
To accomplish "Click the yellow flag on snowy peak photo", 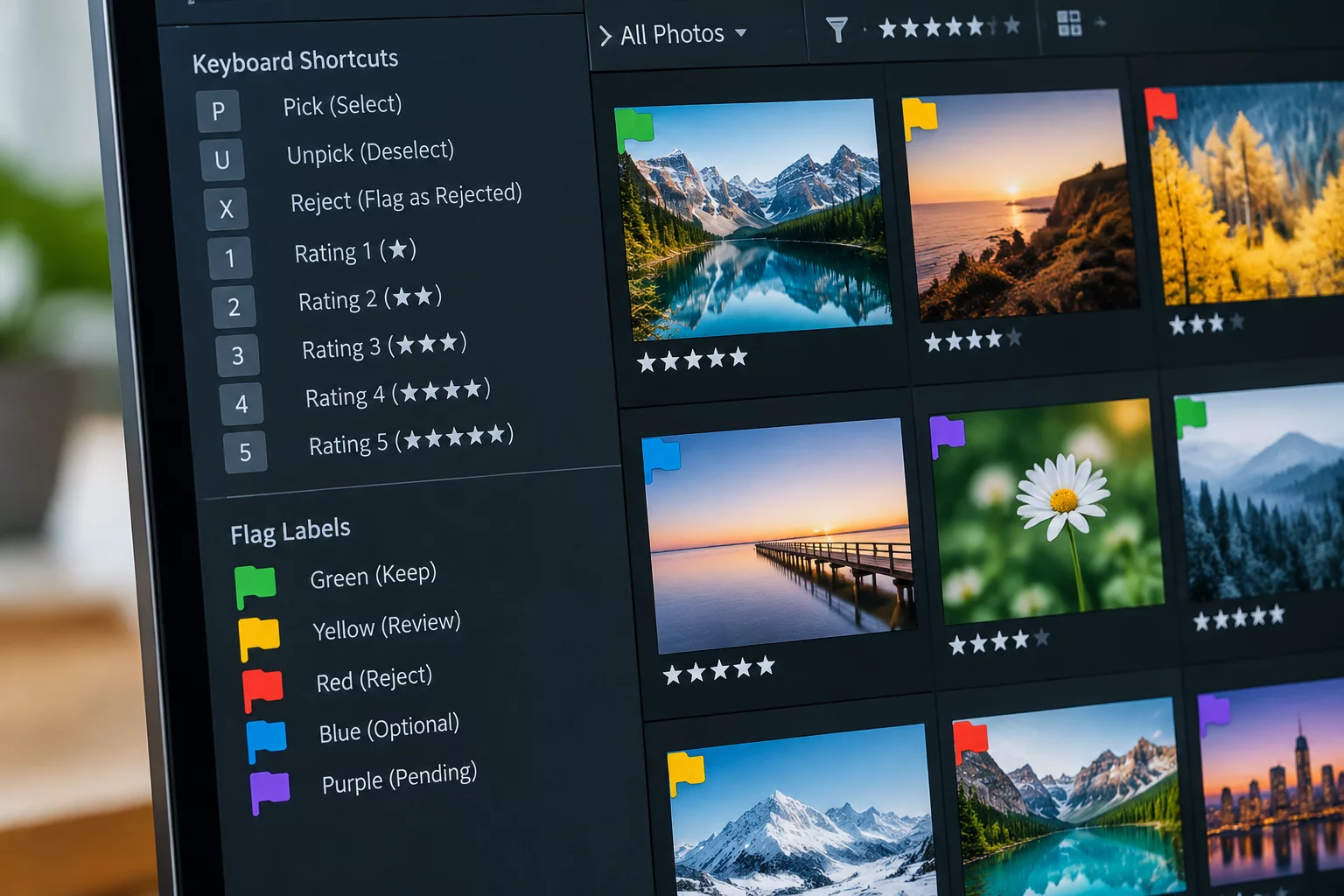I will (x=686, y=773).
